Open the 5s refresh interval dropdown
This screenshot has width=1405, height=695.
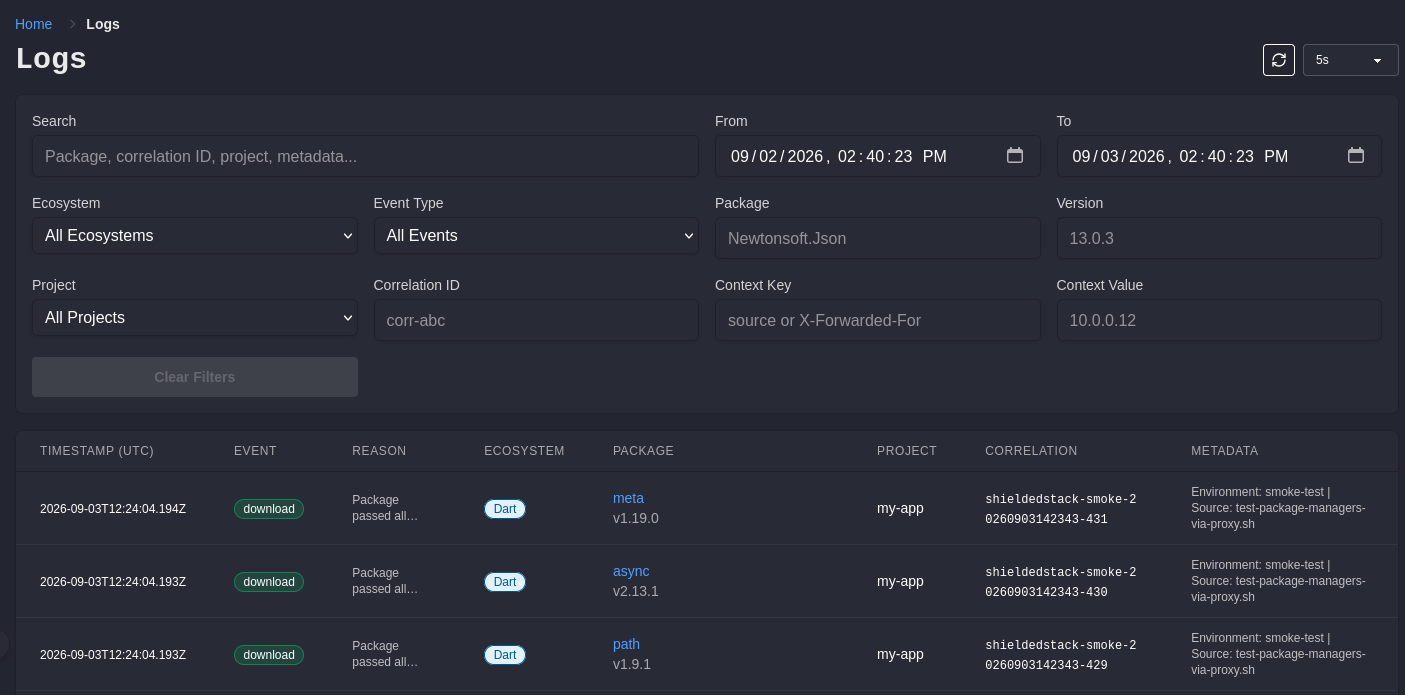pyautogui.click(x=1351, y=60)
